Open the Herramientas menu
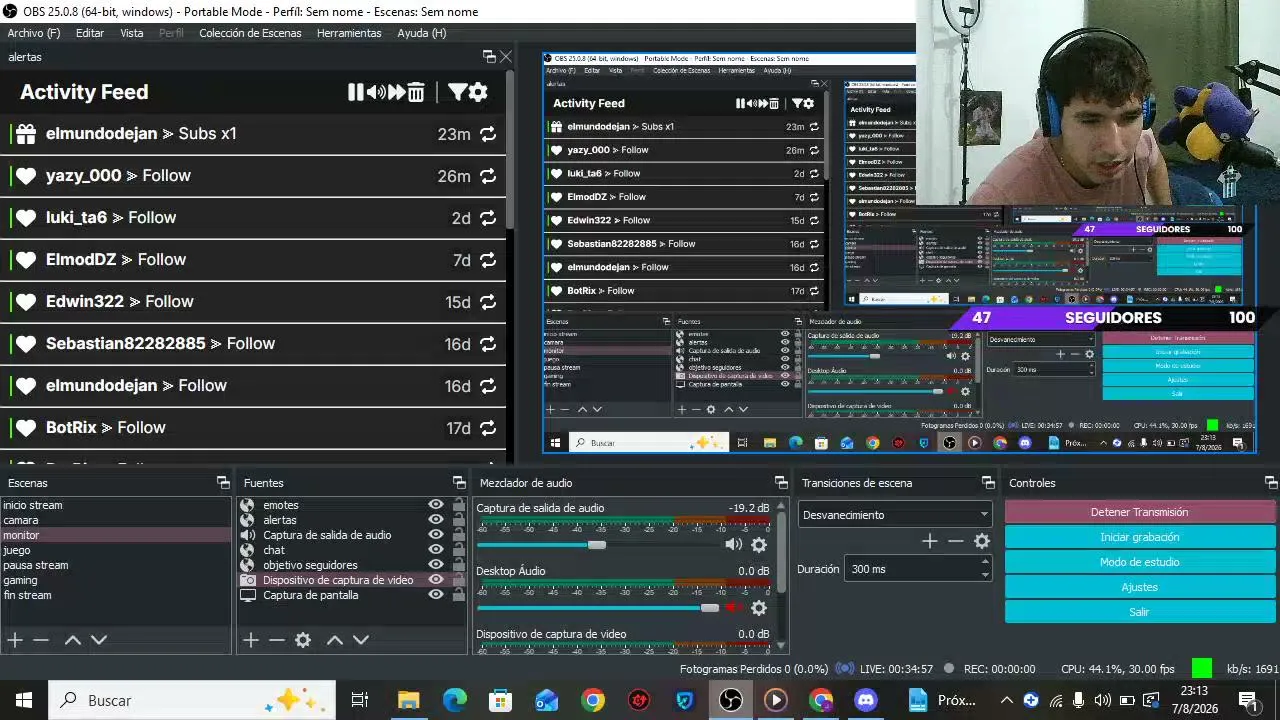The width and height of the screenshot is (1280, 720). 349,33
